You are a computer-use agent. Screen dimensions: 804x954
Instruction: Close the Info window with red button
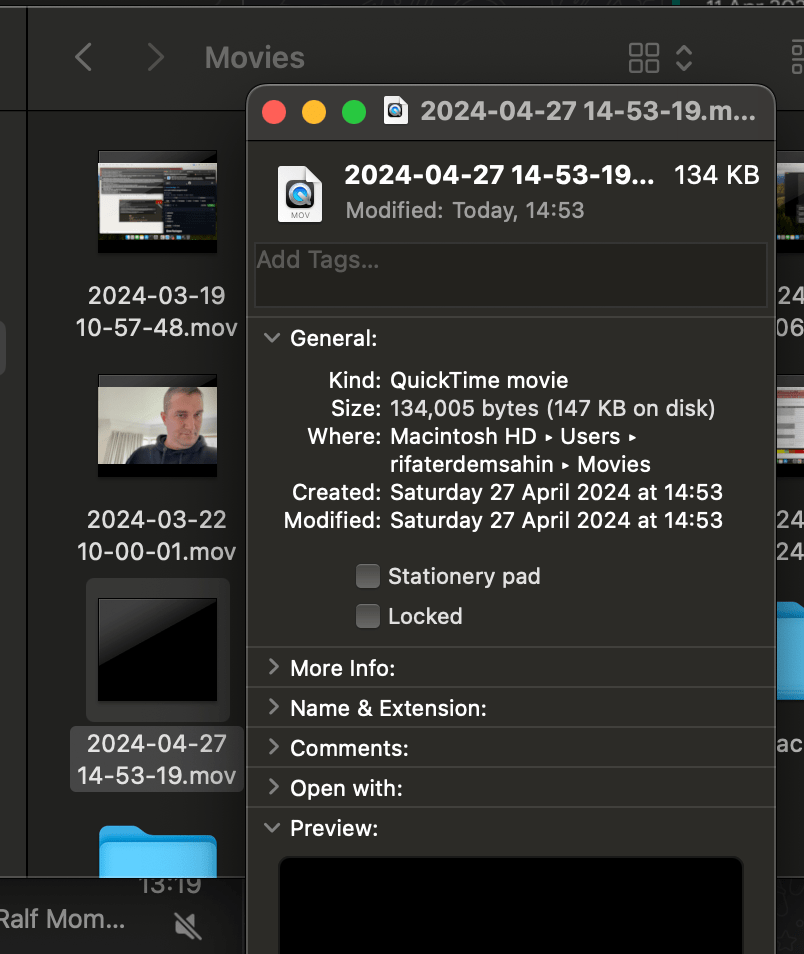tap(274, 112)
